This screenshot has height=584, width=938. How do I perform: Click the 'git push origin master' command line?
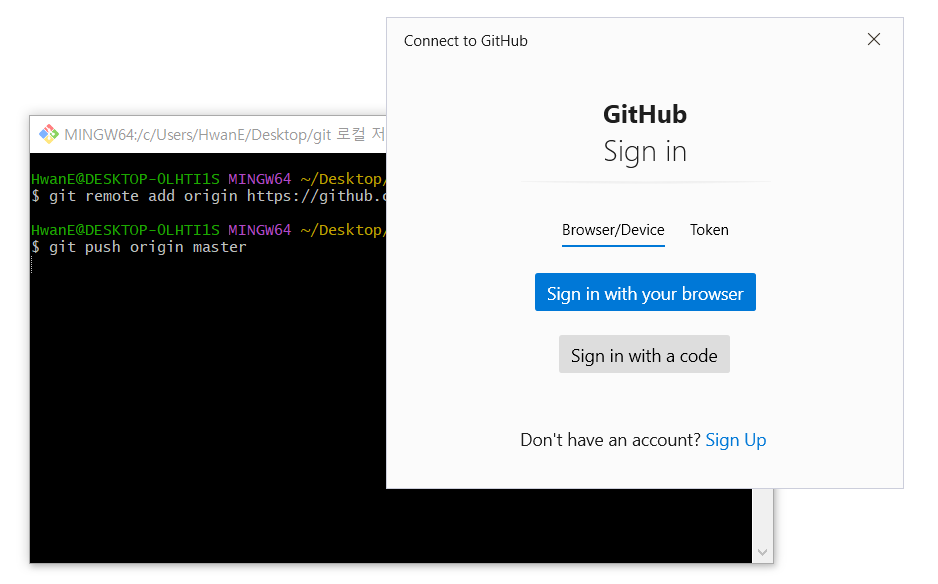[139, 247]
